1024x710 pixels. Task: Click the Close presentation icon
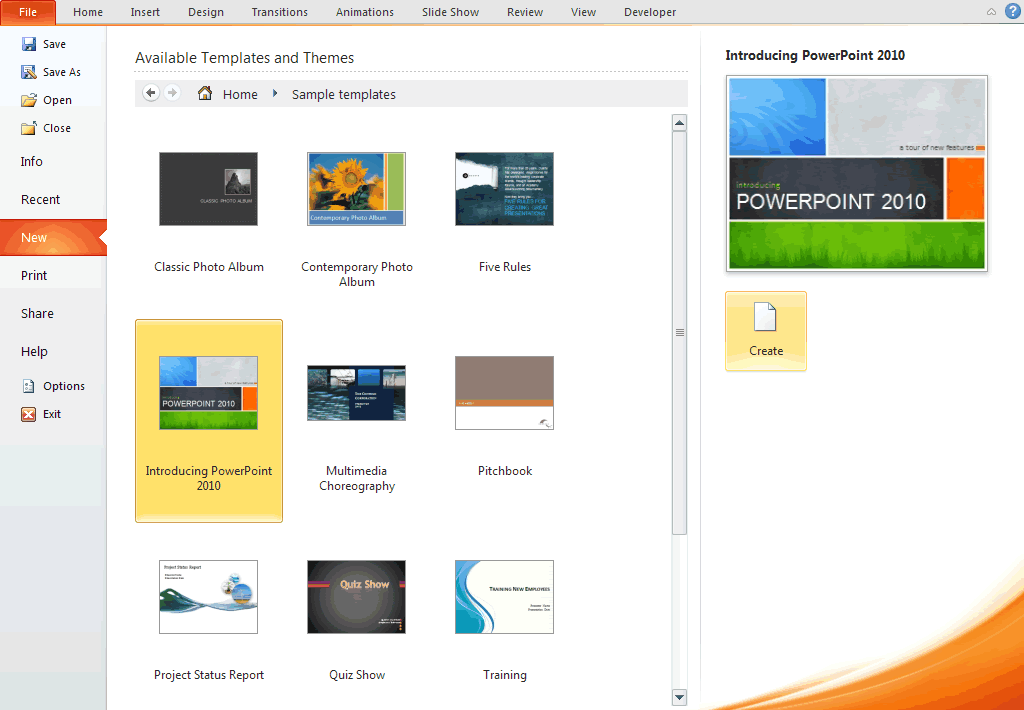tap(28, 128)
